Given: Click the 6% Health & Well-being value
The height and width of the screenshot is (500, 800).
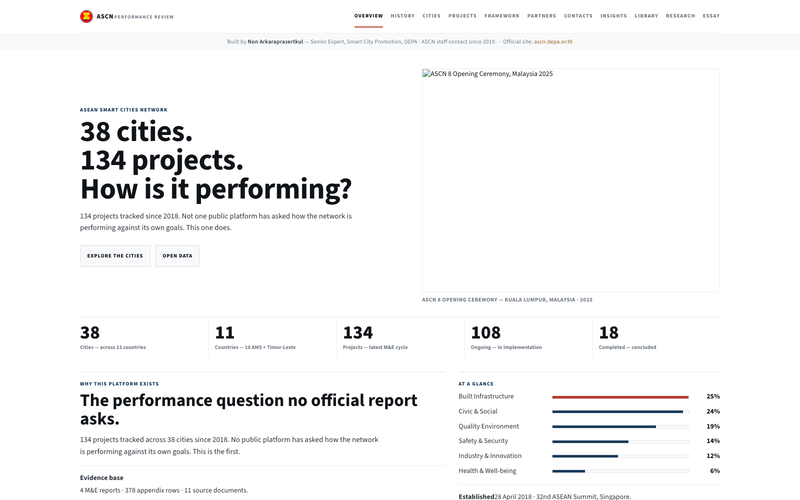Looking at the screenshot, I should [715, 470].
